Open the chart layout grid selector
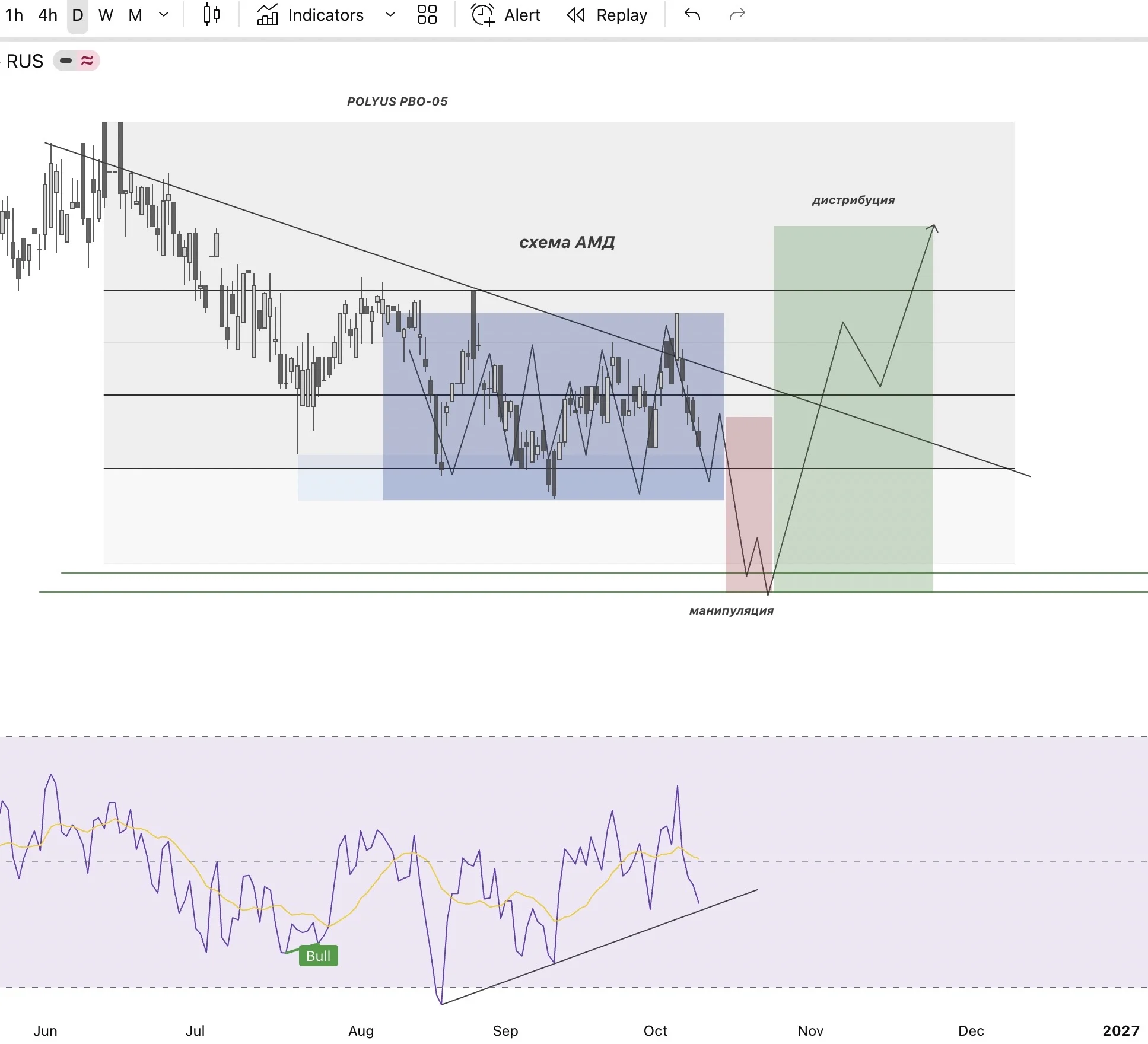The image size is (1148, 1044). pyautogui.click(x=427, y=15)
